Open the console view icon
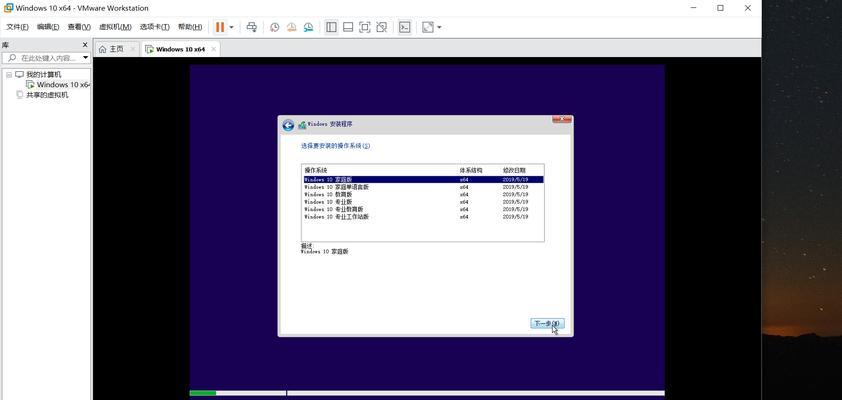 pyautogui.click(x=405, y=27)
